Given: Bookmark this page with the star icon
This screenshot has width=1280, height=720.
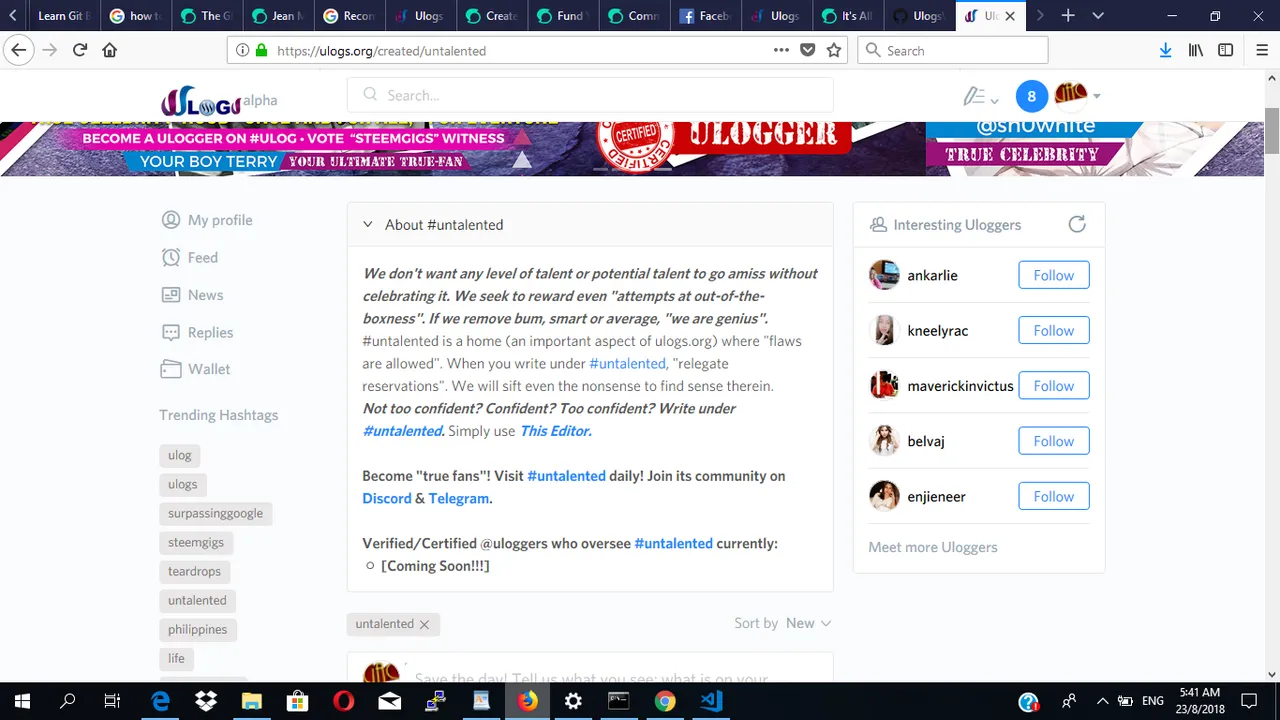Looking at the screenshot, I should coord(834,50).
